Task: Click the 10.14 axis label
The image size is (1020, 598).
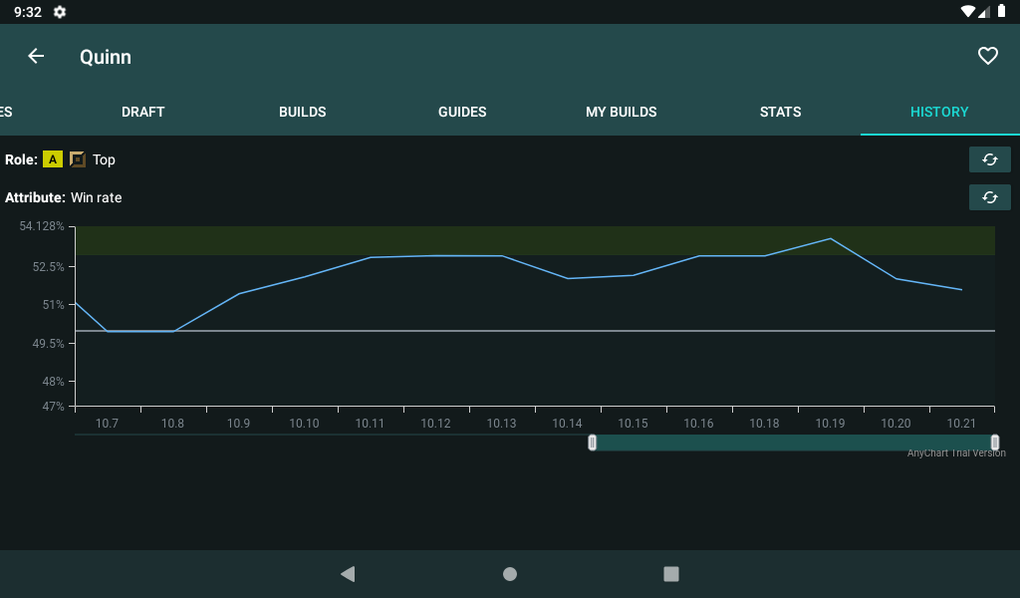Action: [x=567, y=423]
